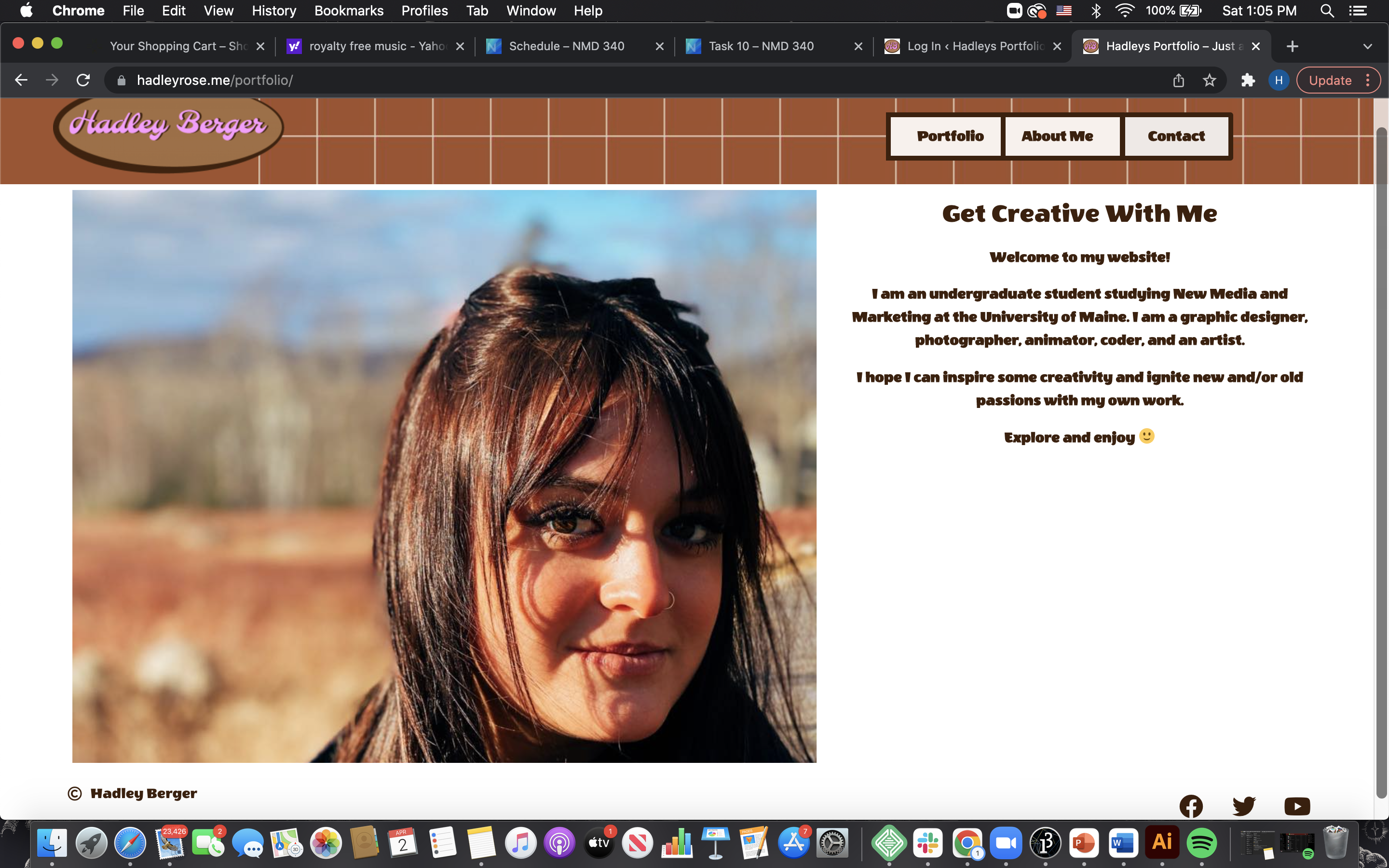This screenshot has height=868, width=1389.
Task: Go back to previous page
Action: 21,81
